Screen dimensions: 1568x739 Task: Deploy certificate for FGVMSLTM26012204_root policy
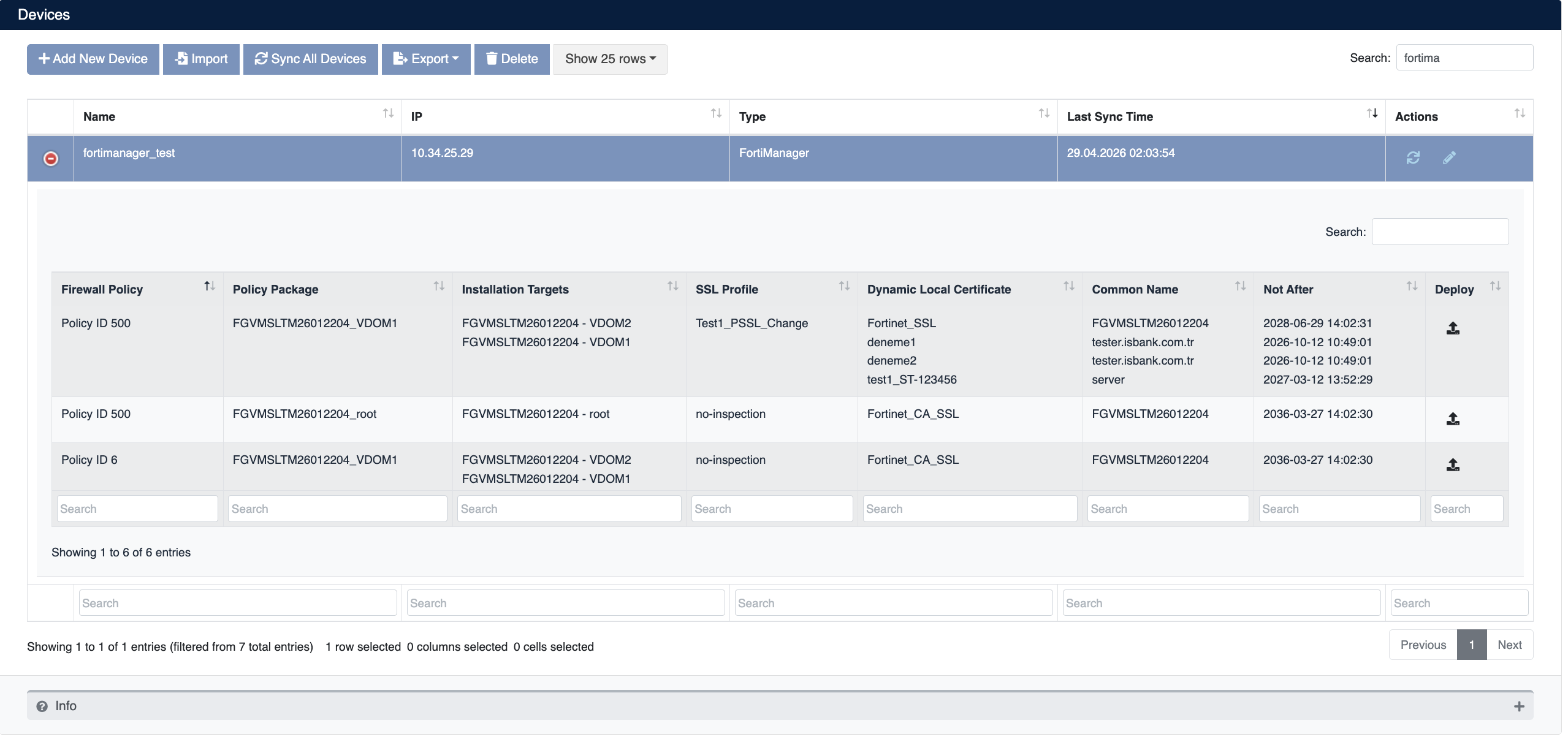coord(1453,419)
